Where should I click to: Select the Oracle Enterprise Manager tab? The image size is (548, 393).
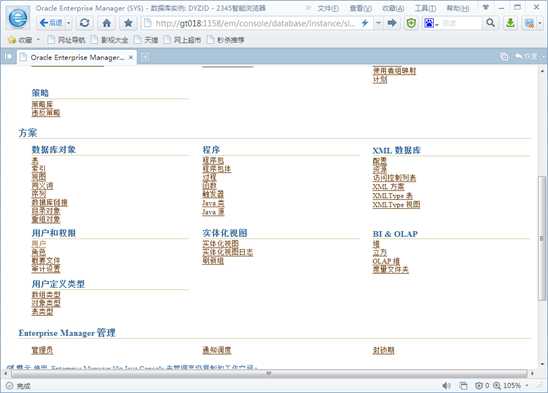coord(77,57)
